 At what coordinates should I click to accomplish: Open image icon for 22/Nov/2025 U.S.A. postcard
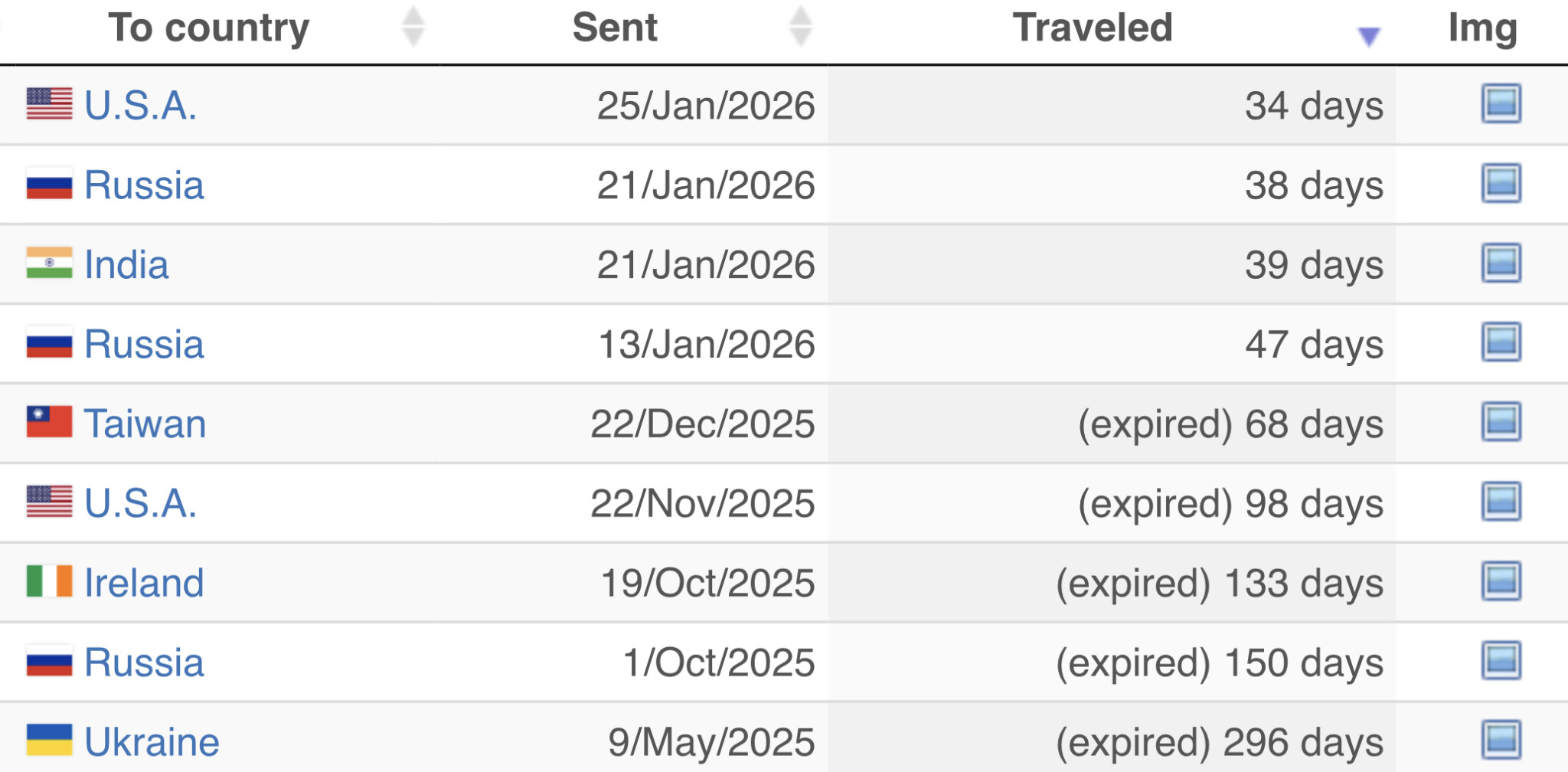click(1501, 502)
